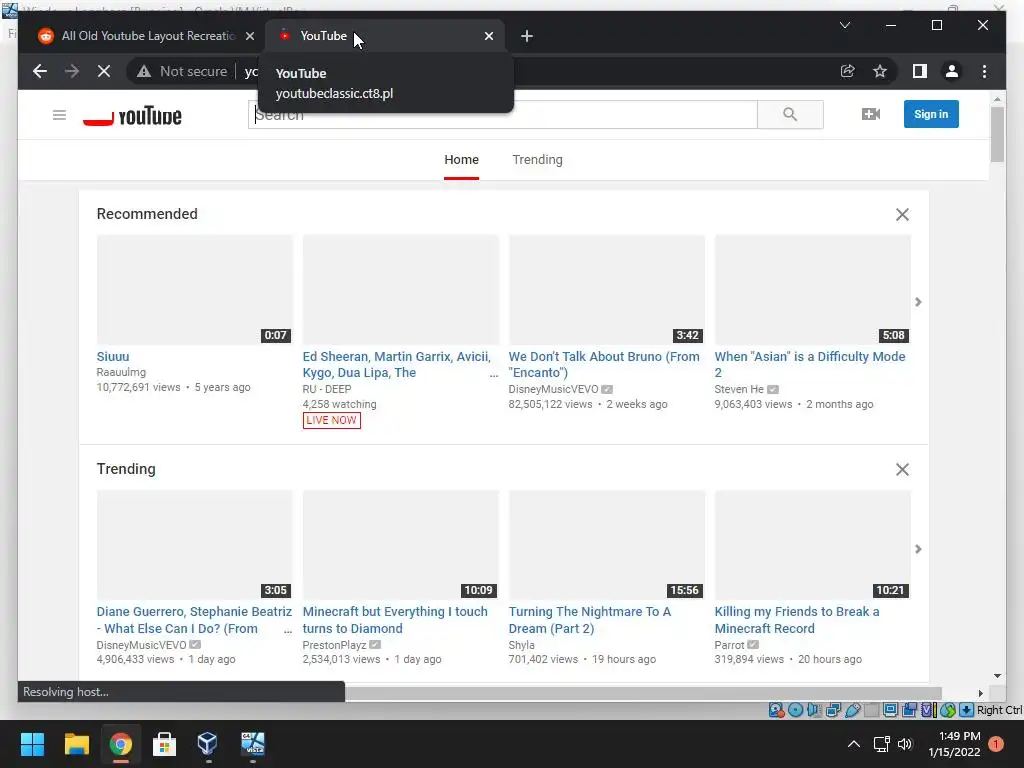Show next Trending videos with arrow

coord(918,549)
